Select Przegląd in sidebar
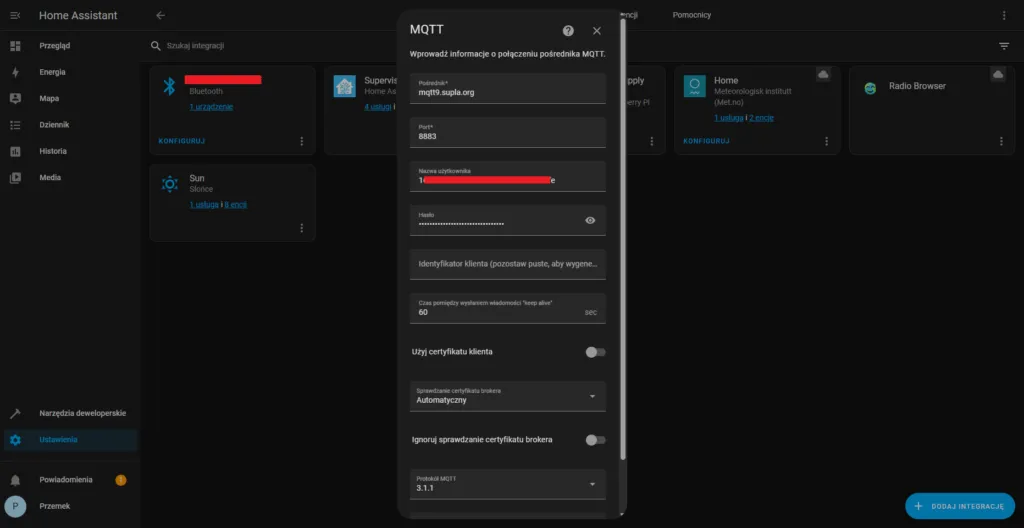The image size is (1024, 528). click(x=54, y=46)
